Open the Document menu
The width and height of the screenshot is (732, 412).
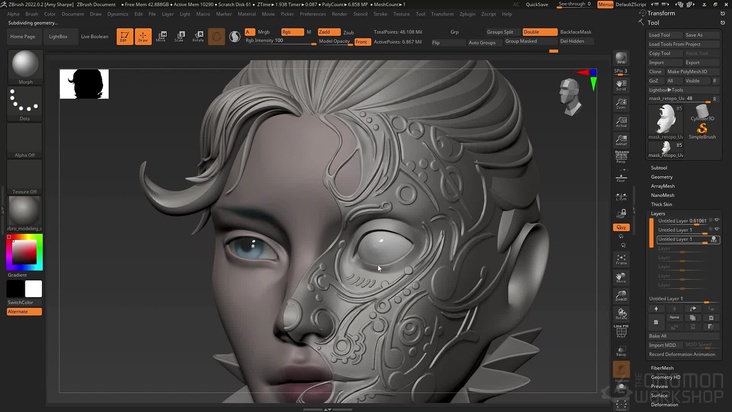point(73,14)
